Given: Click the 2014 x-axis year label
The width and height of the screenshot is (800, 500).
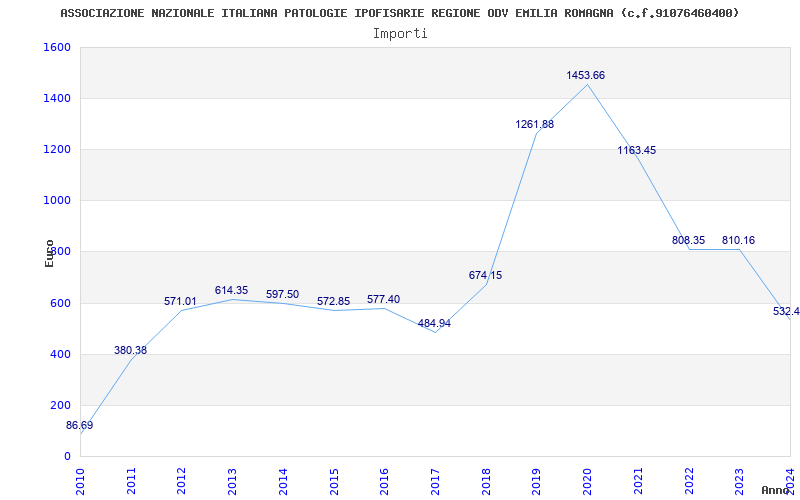Looking at the screenshot, I should click(283, 481).
